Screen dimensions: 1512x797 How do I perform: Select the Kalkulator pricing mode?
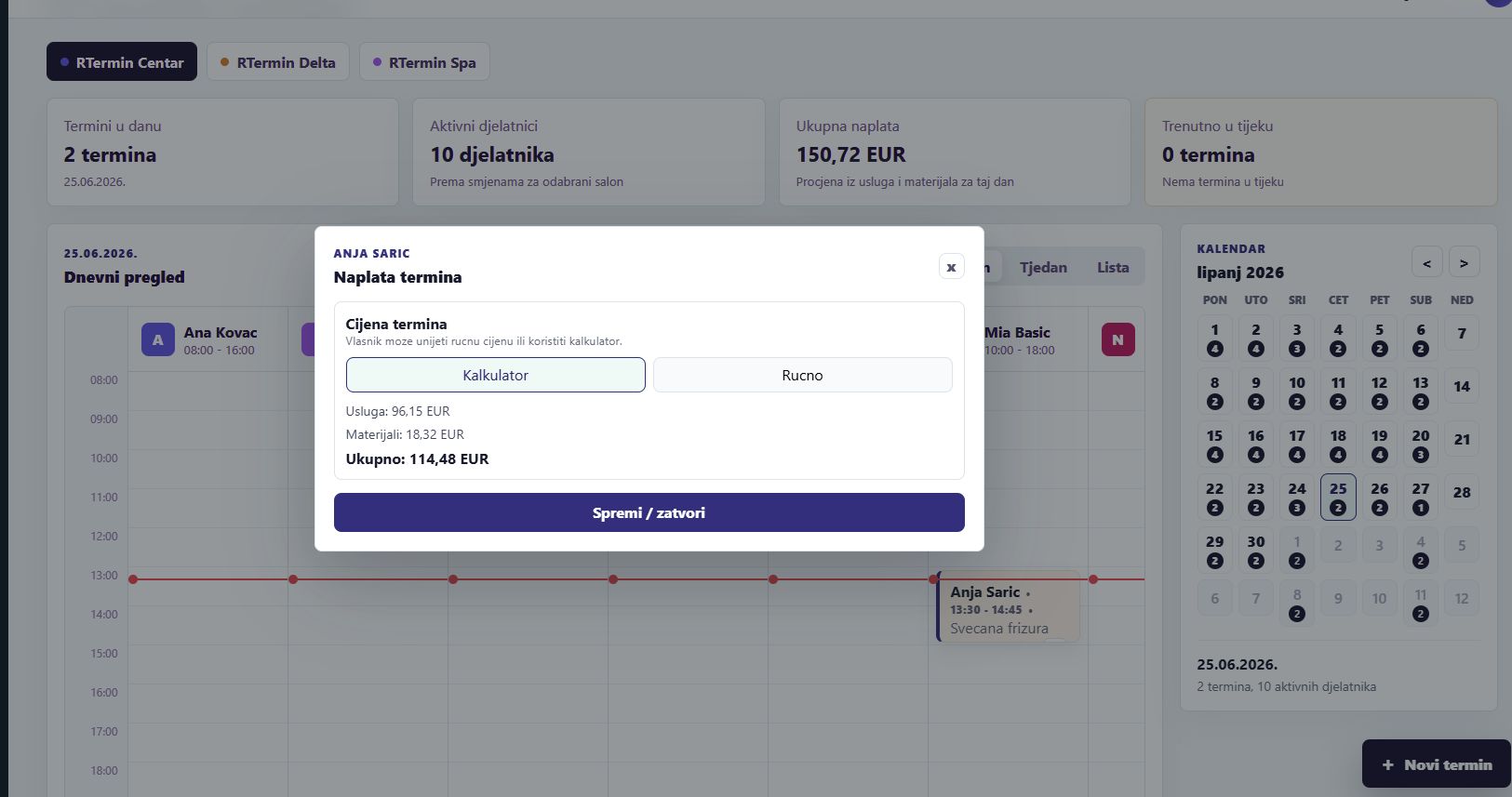(495, 375)
